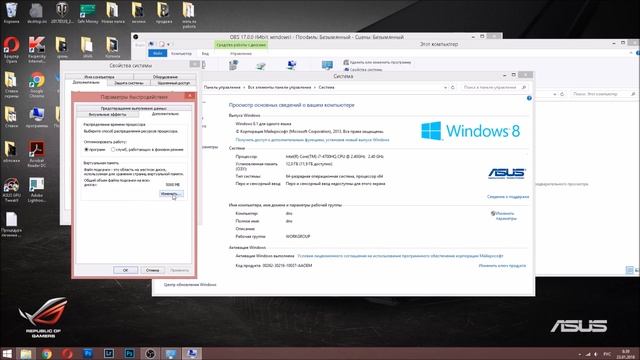Screen dimensions: 640x360
Task: Click the second Photoshop taskbar icon
Action: 129,353
